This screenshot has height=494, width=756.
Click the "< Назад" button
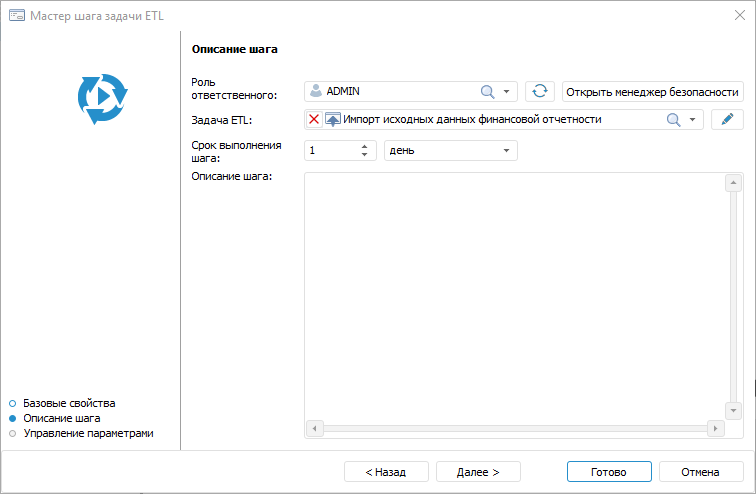pyautogui.click(x=386, y=472)
